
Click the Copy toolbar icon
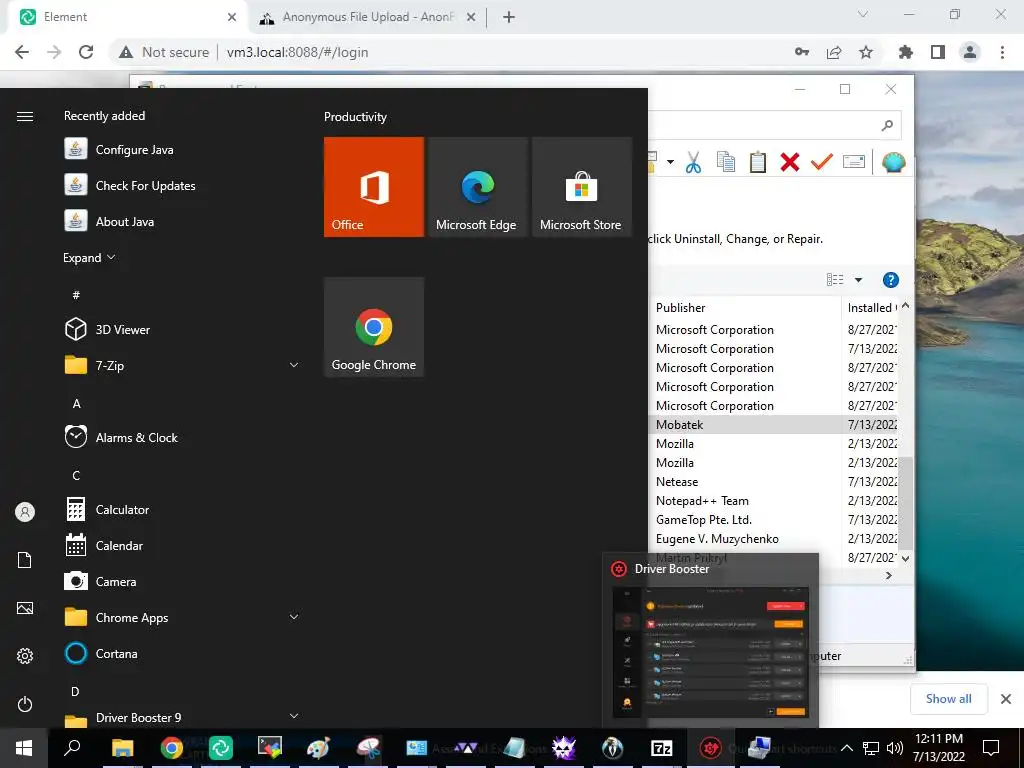tap(726, 162)
